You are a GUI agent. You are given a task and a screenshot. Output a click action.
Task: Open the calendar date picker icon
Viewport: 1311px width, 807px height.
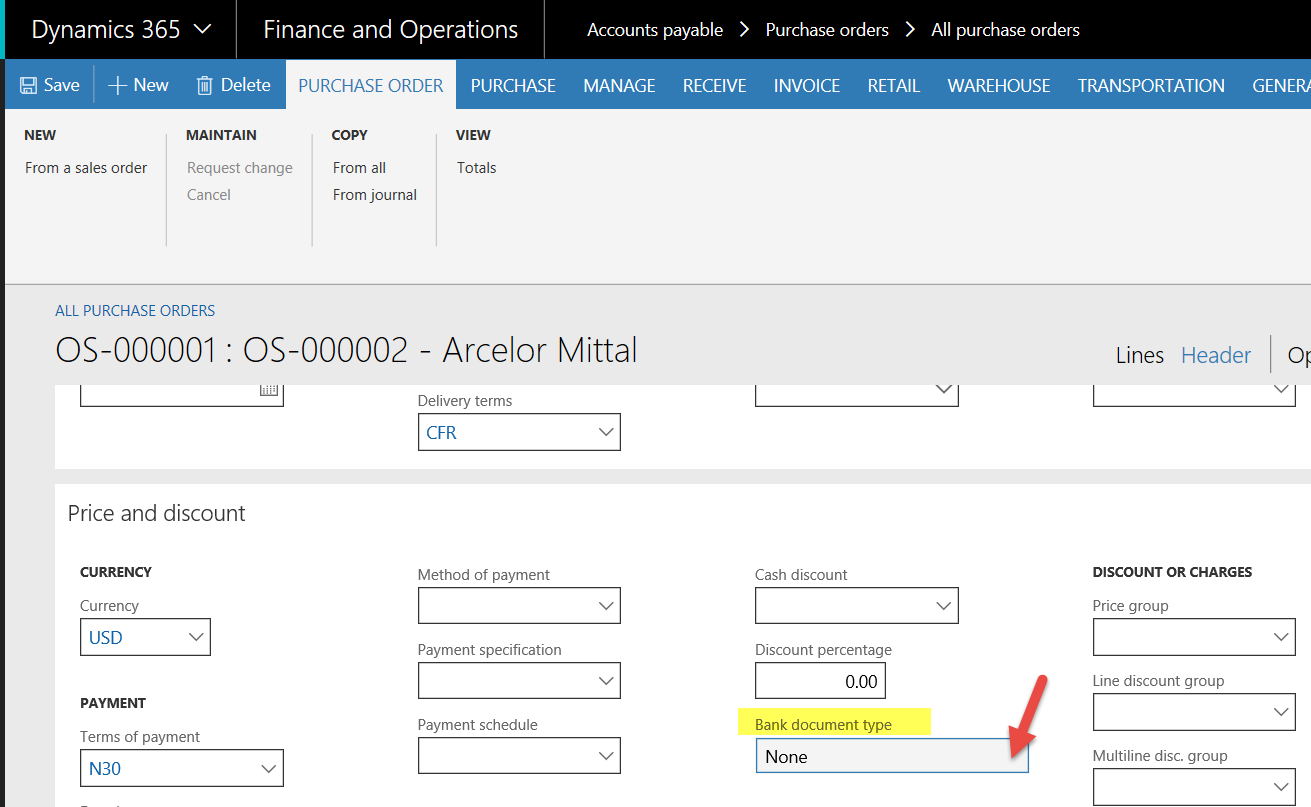pyautogui.click(x=268, y=391)
